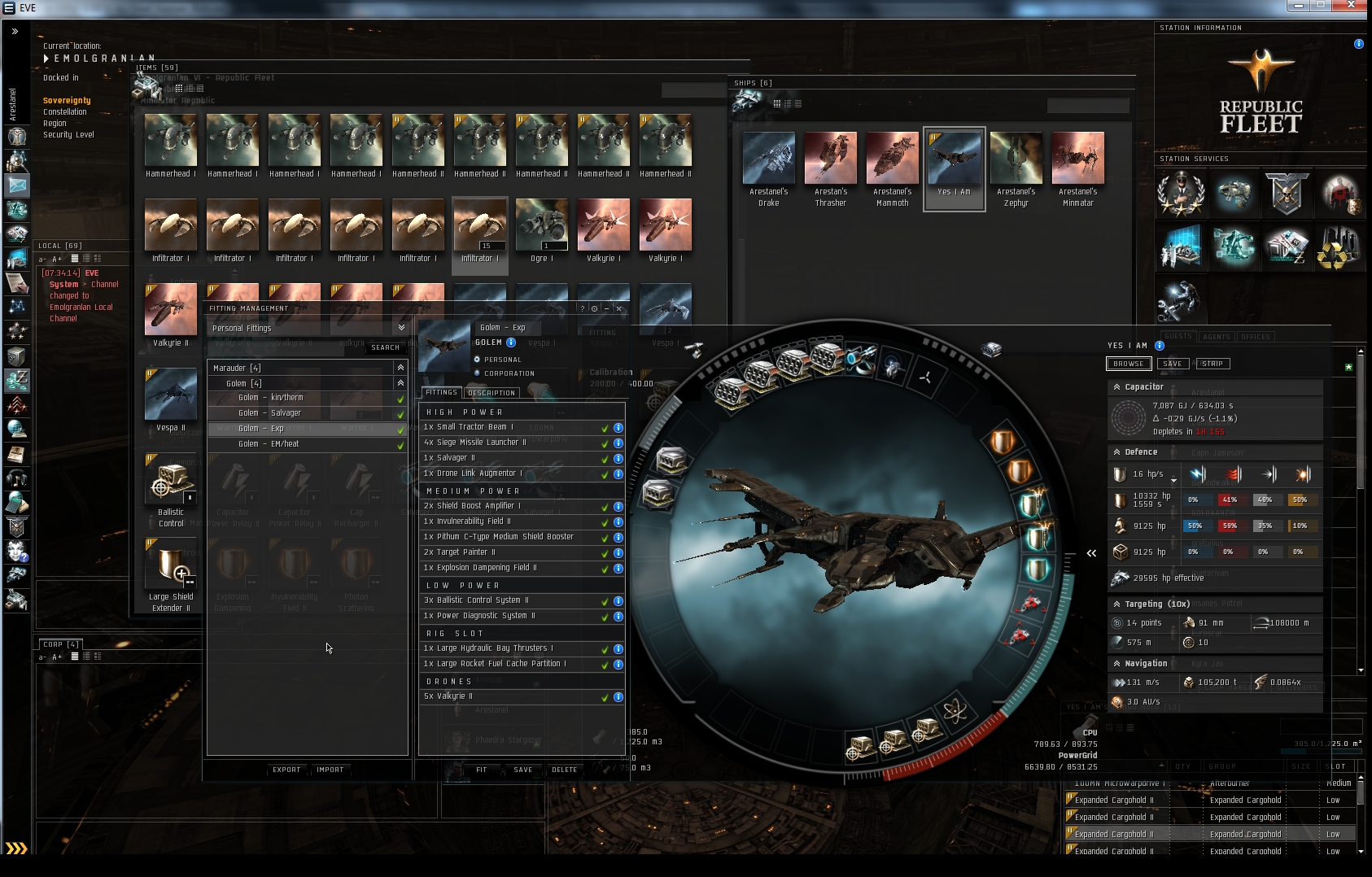Decrease Local chat font size with a-

pyautogui.click(x=42, y=259)
